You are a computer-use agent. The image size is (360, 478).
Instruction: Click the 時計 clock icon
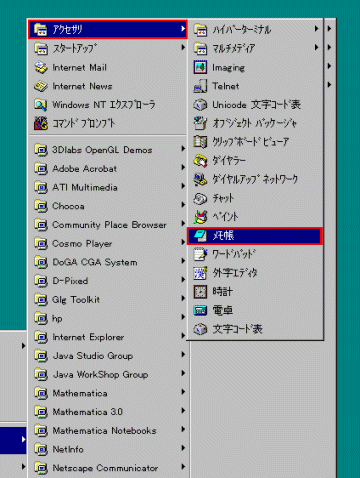point(200,292)
